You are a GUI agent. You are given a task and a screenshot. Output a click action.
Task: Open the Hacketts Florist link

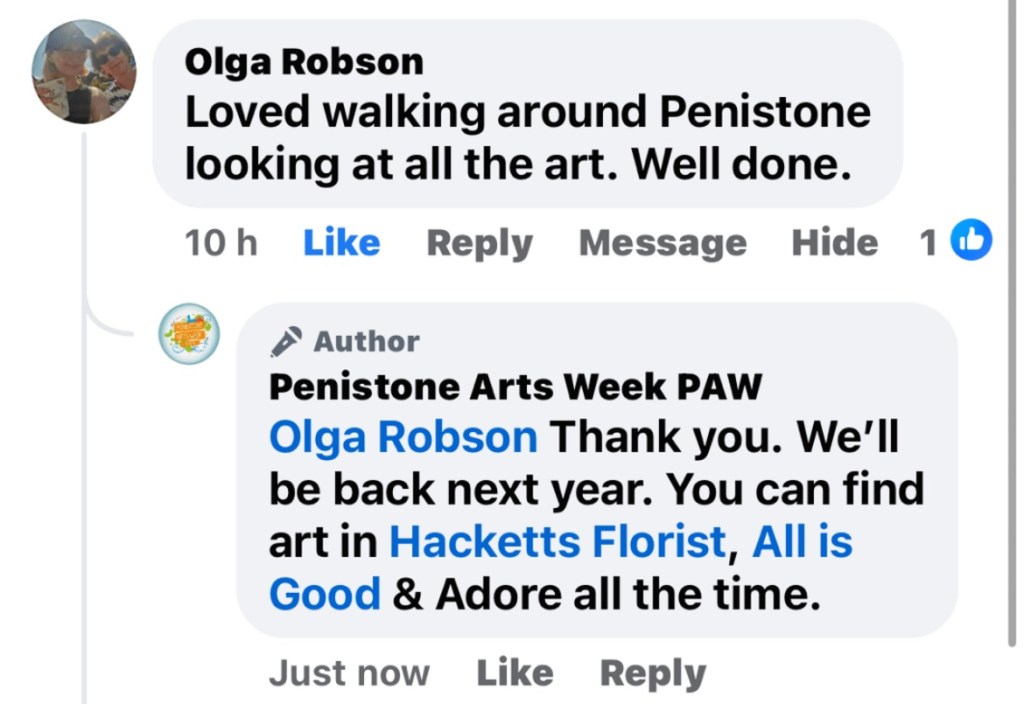coord(557,542)
